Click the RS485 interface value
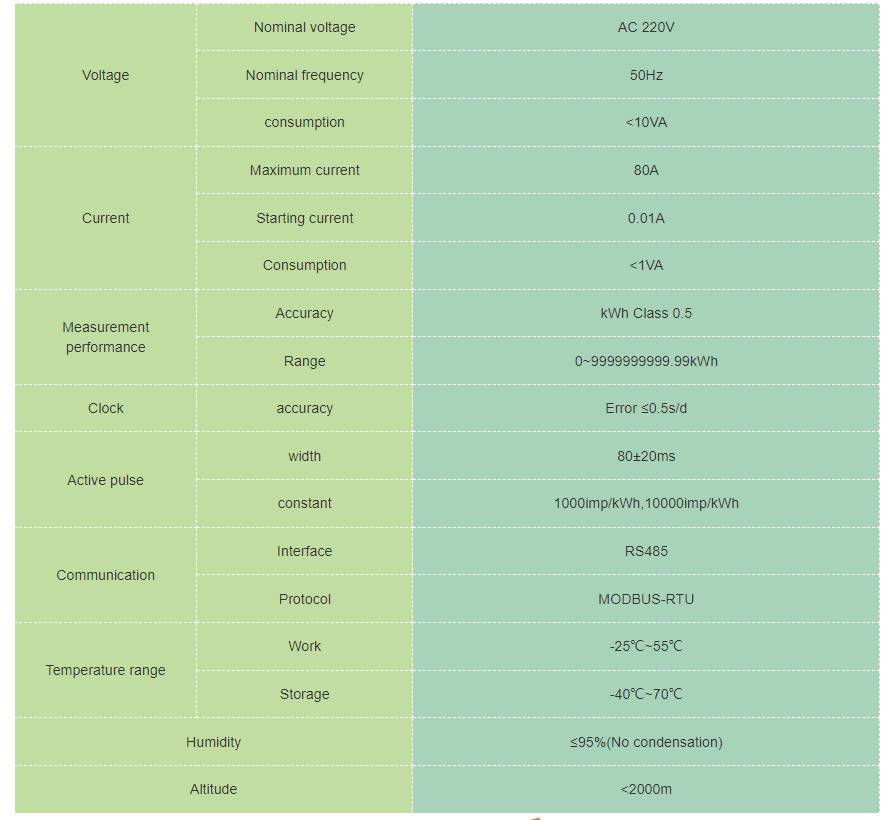Viewport: 889px width, 820px height. click(x=646, y=551)
